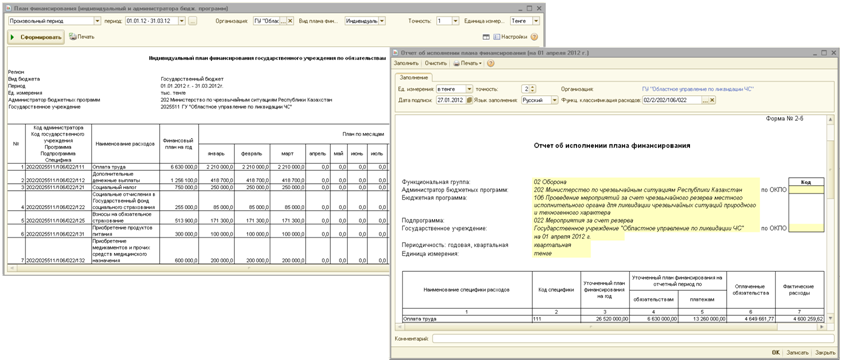
Task: Click ellipsis select button in Организация field of План window
Action: pos(284,21)
